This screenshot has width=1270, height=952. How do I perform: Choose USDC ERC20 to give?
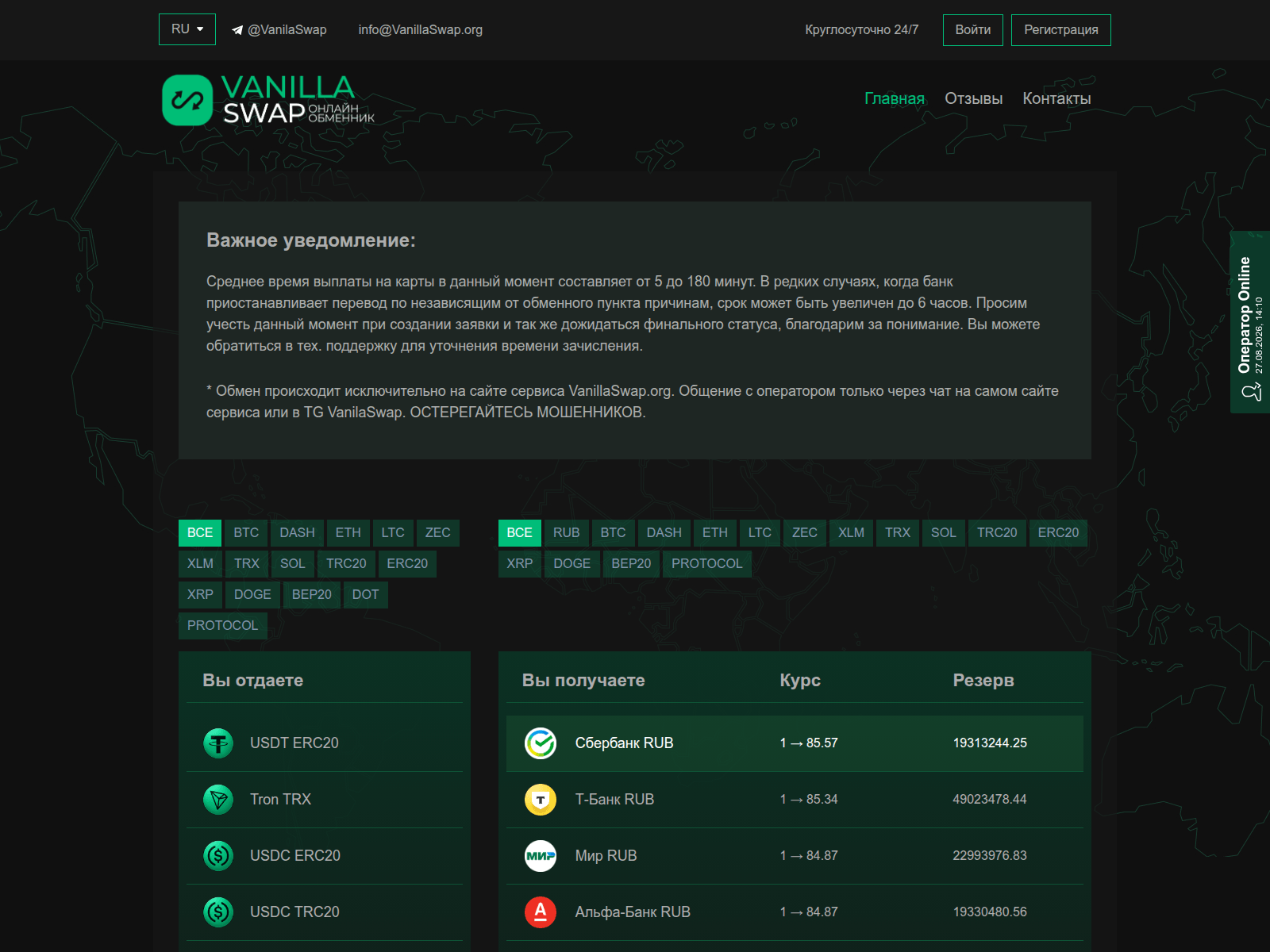click(x=325, y=856)
